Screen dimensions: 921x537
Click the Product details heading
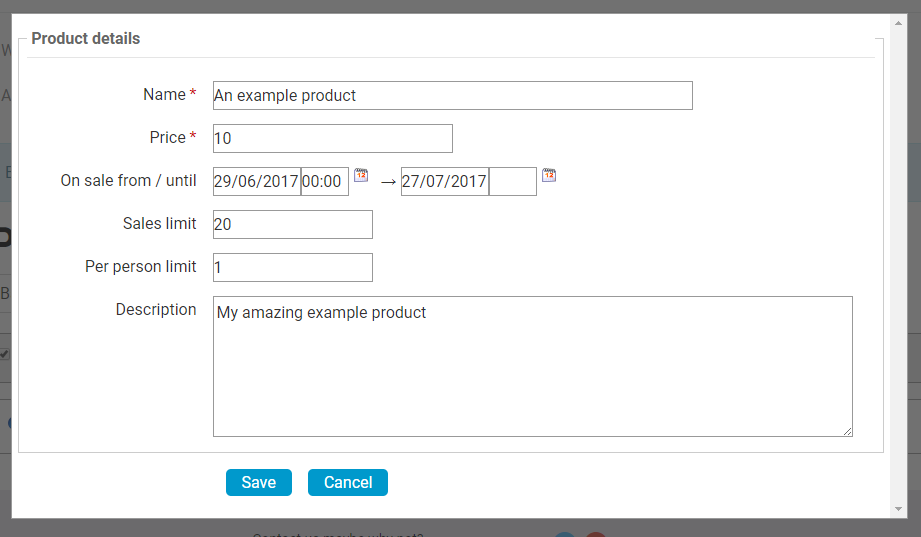86,39
